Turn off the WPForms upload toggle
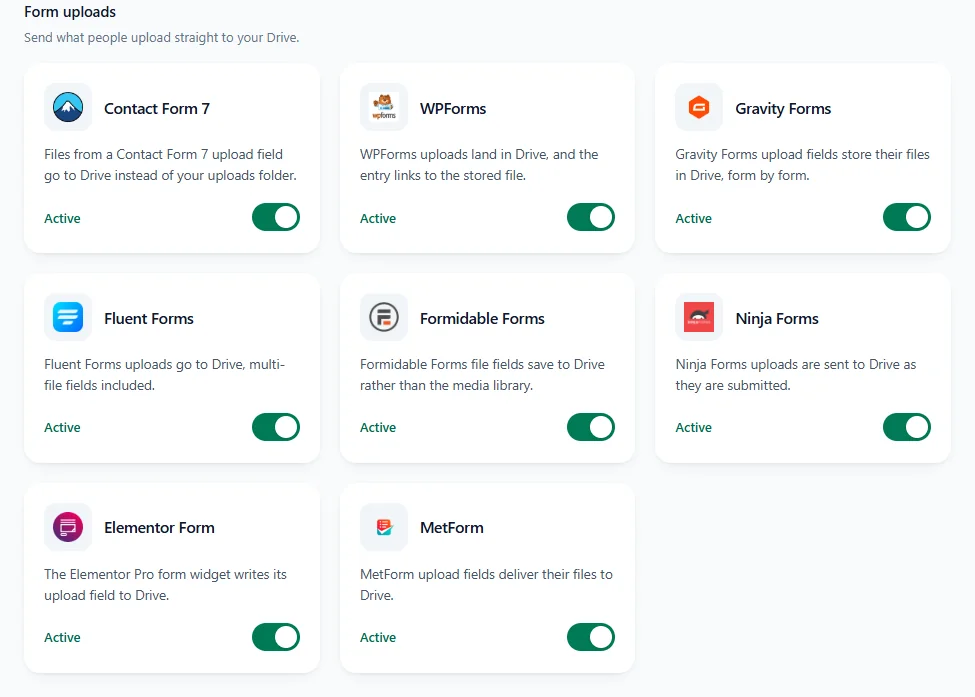 (x=591, y=218)
